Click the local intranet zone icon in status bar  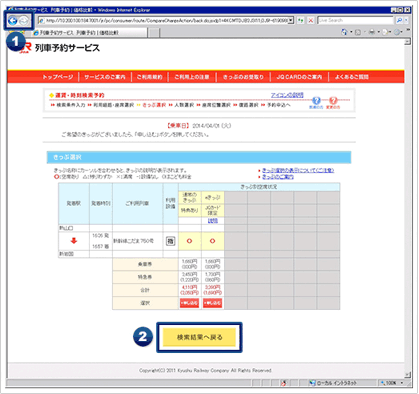(312, 383)
